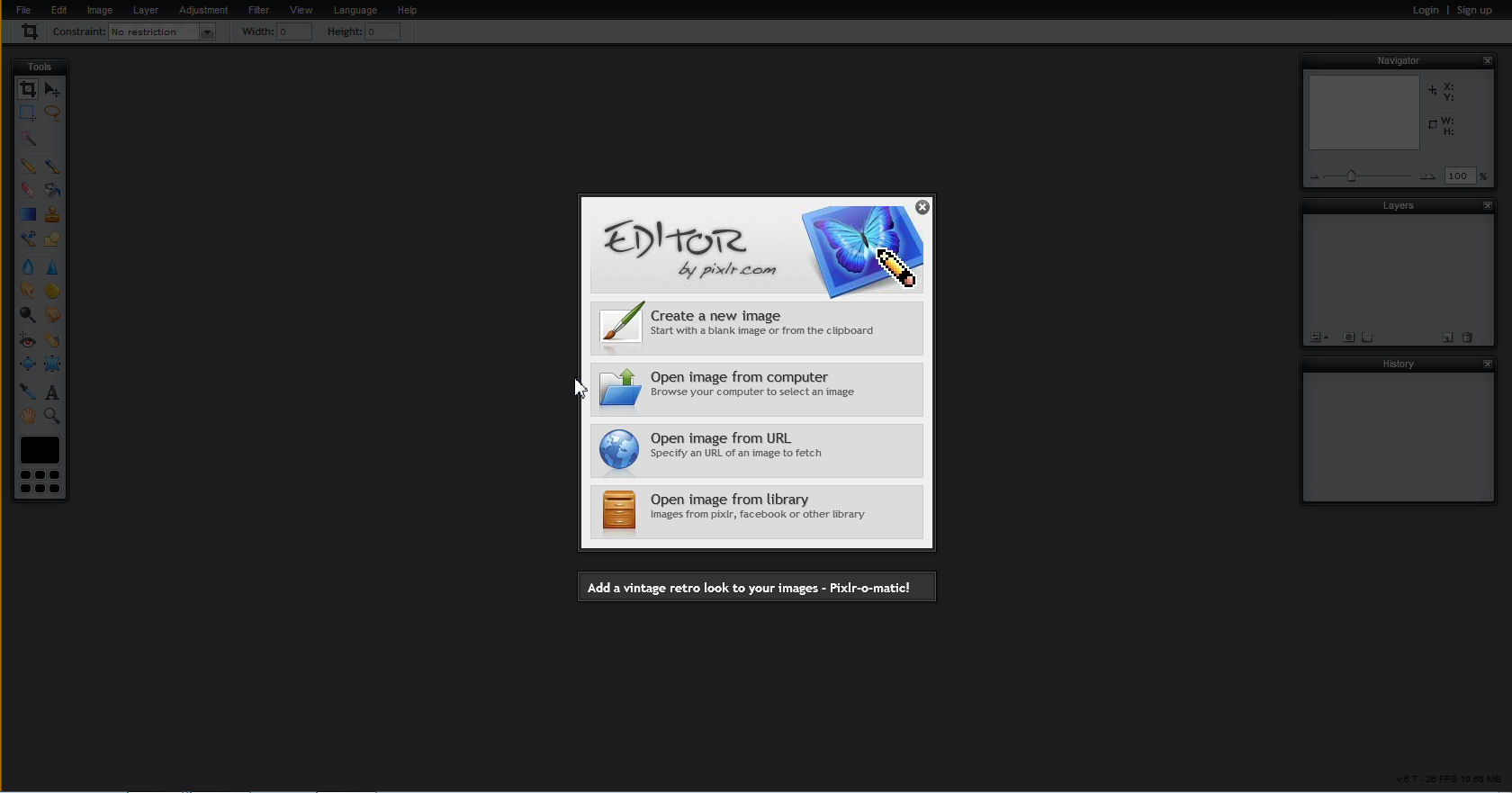Click the crop icon in the options bar
The width and height of the screenshot is (1512, 793).
coord(30,32)
